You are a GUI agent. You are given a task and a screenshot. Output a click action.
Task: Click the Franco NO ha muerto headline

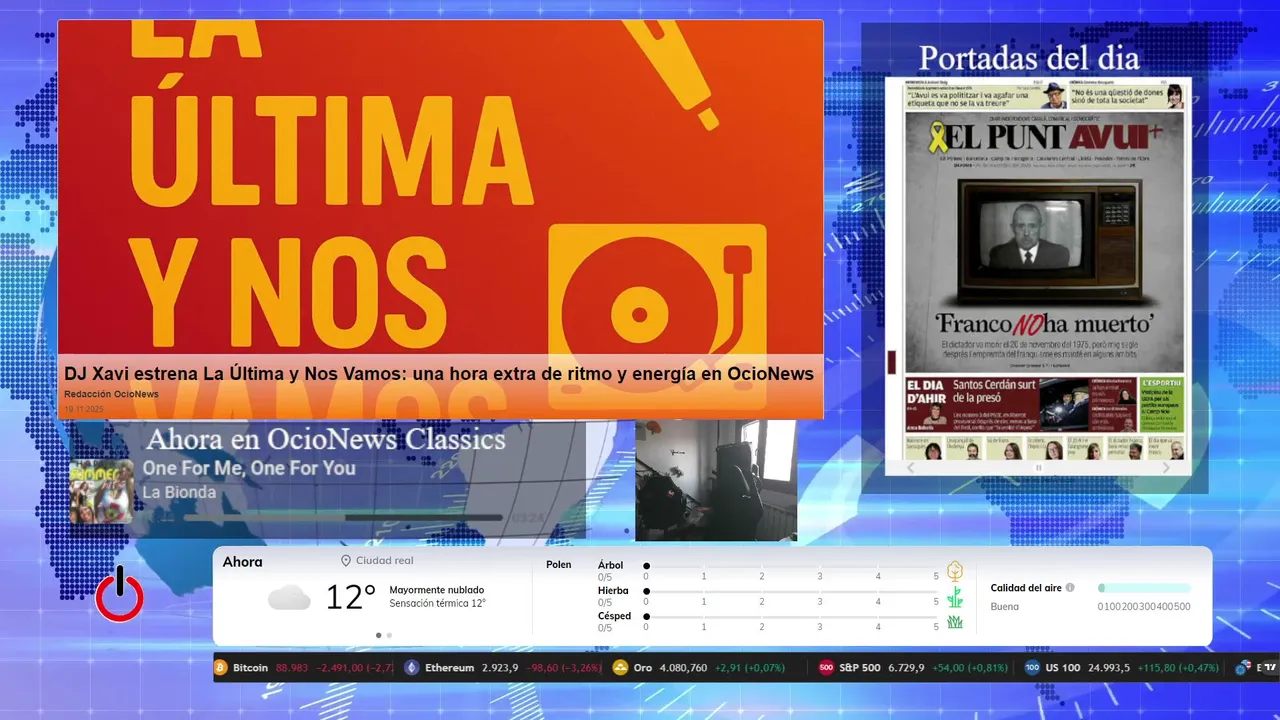click(x=1044, y=324)
